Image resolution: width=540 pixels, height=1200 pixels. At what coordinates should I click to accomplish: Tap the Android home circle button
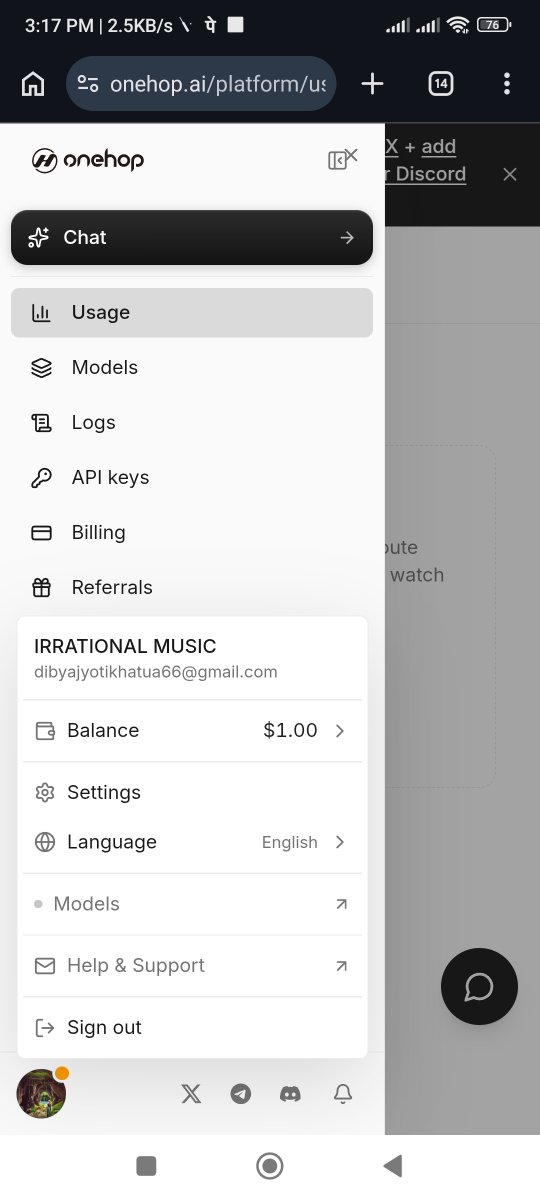tap(269, 1165)
